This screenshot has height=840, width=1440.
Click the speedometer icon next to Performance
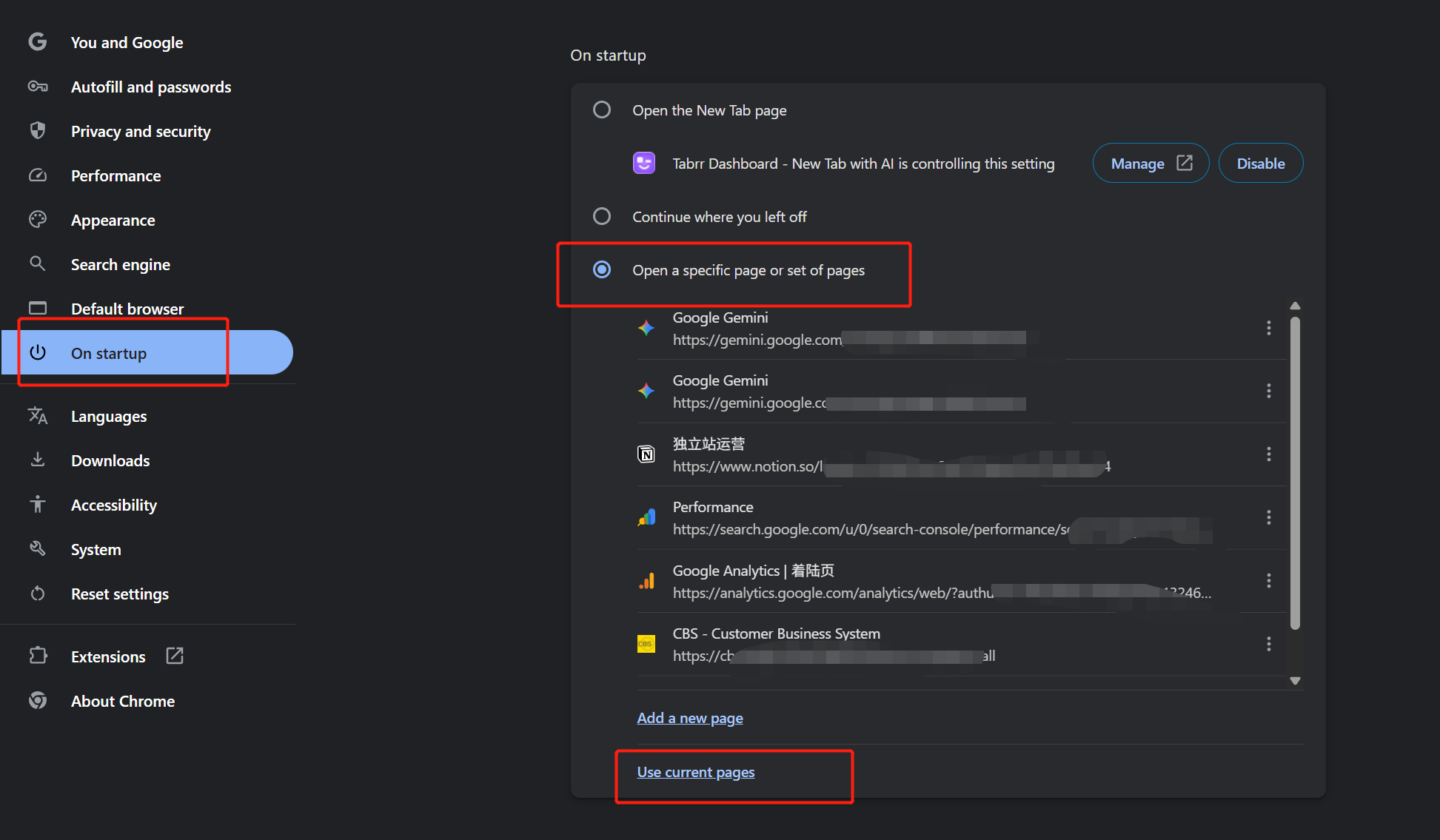coord(38,175)
